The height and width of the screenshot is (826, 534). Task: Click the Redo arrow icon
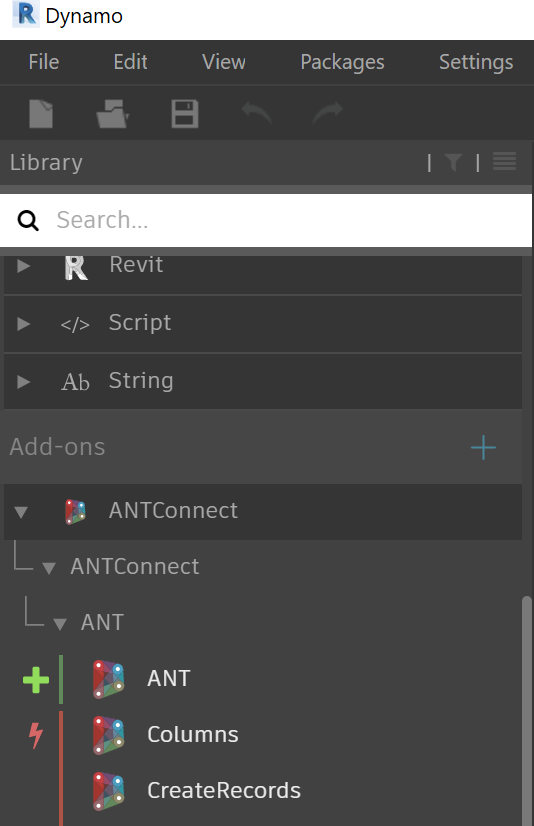tap(328, 112)
